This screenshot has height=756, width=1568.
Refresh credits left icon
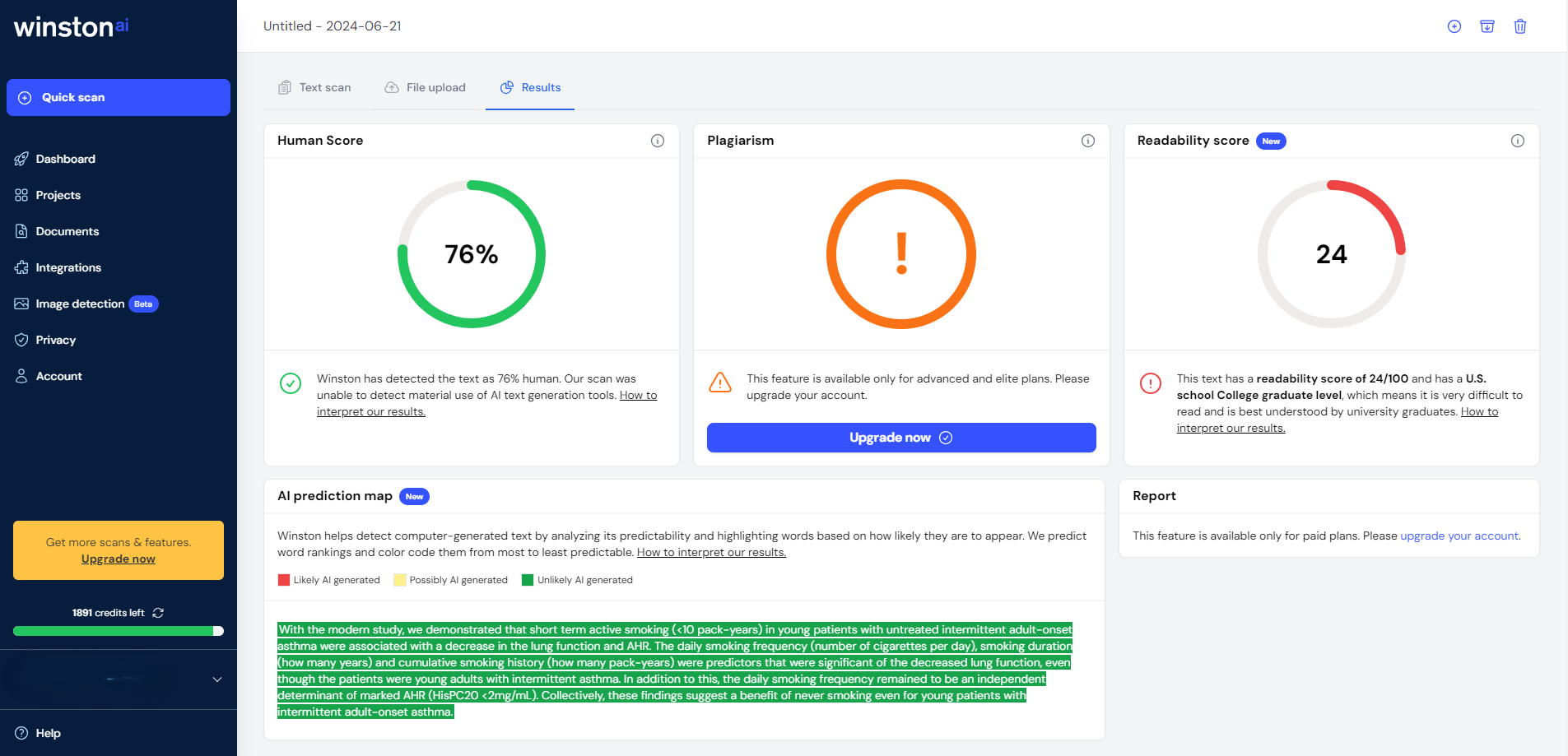coord(158,613)
